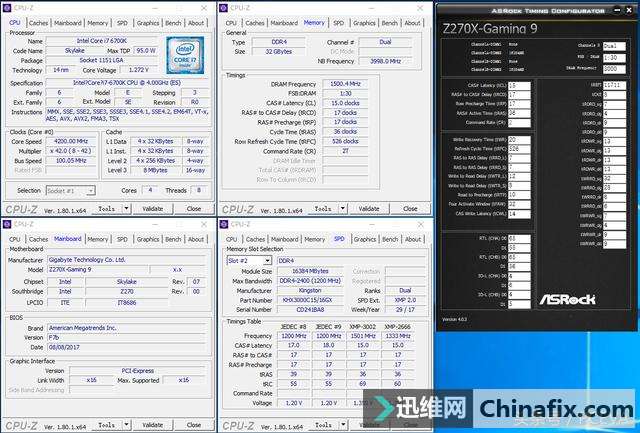Open Bench tab in the SPD-tab window

point(390,240)
